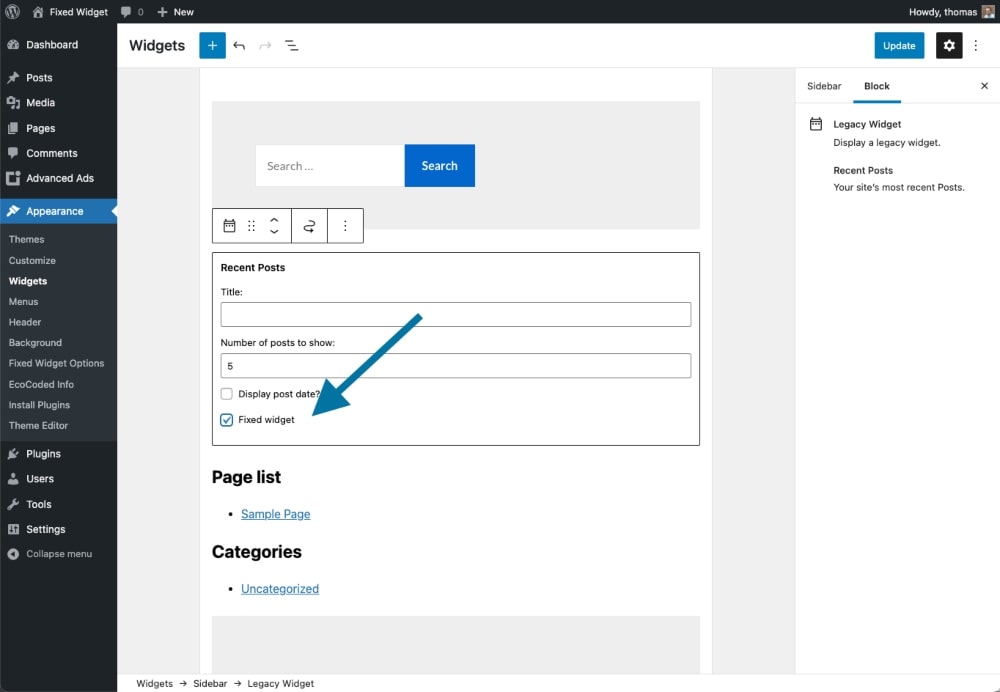
Task: Open the block inserter with the plus icon
Action: [x=211, y=45]
